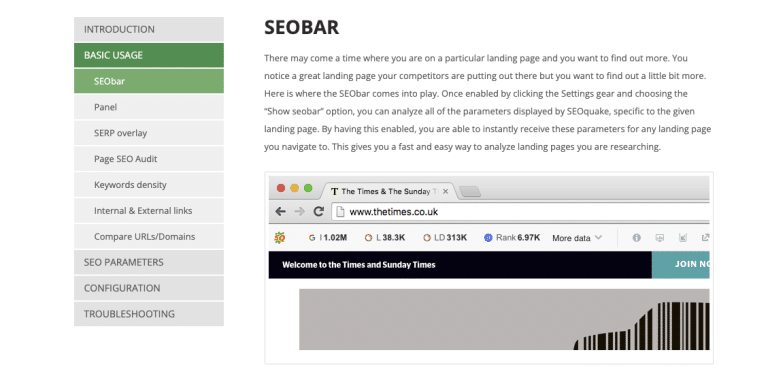Image resolution: width=768 pixels, height=378 pixels.
Task: Select the Basic Usage sidebar section
Action: (x=149, y=55)
